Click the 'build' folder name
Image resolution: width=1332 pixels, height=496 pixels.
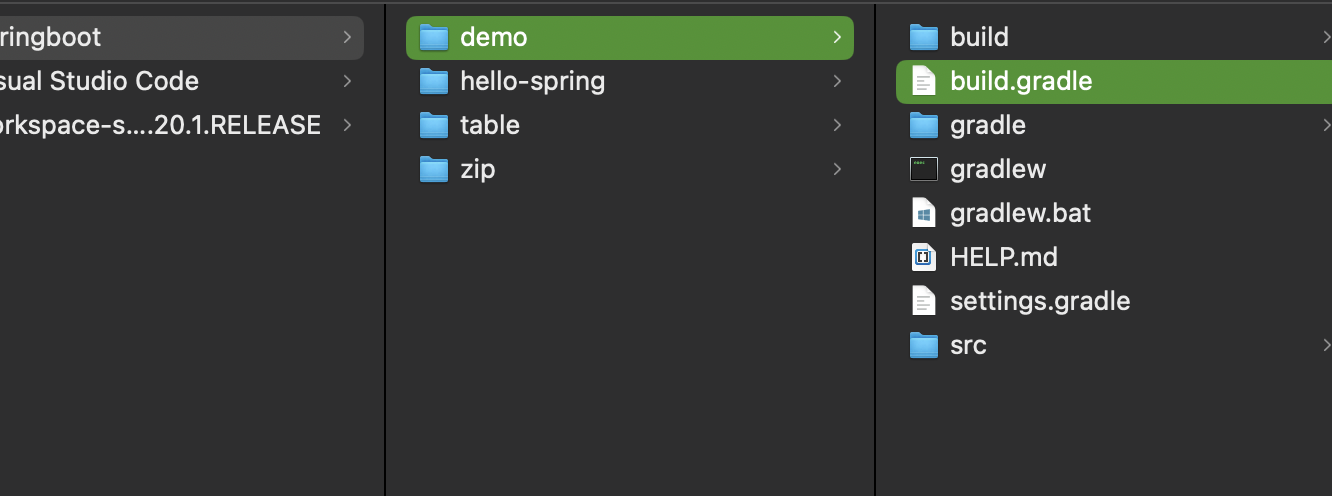click(979, 37)
